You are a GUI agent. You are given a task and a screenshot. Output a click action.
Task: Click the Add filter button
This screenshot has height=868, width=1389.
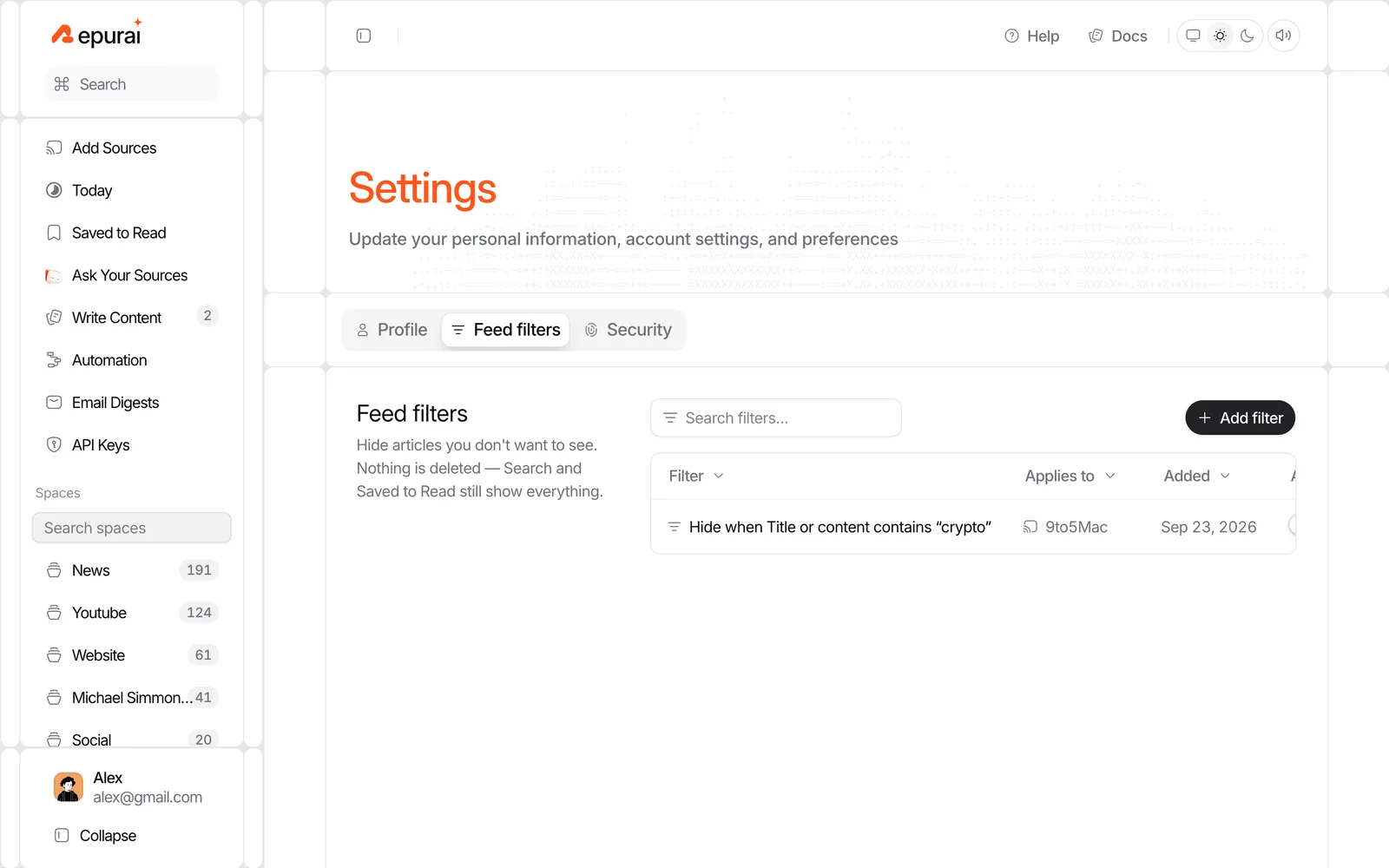tap(1241, 418)
